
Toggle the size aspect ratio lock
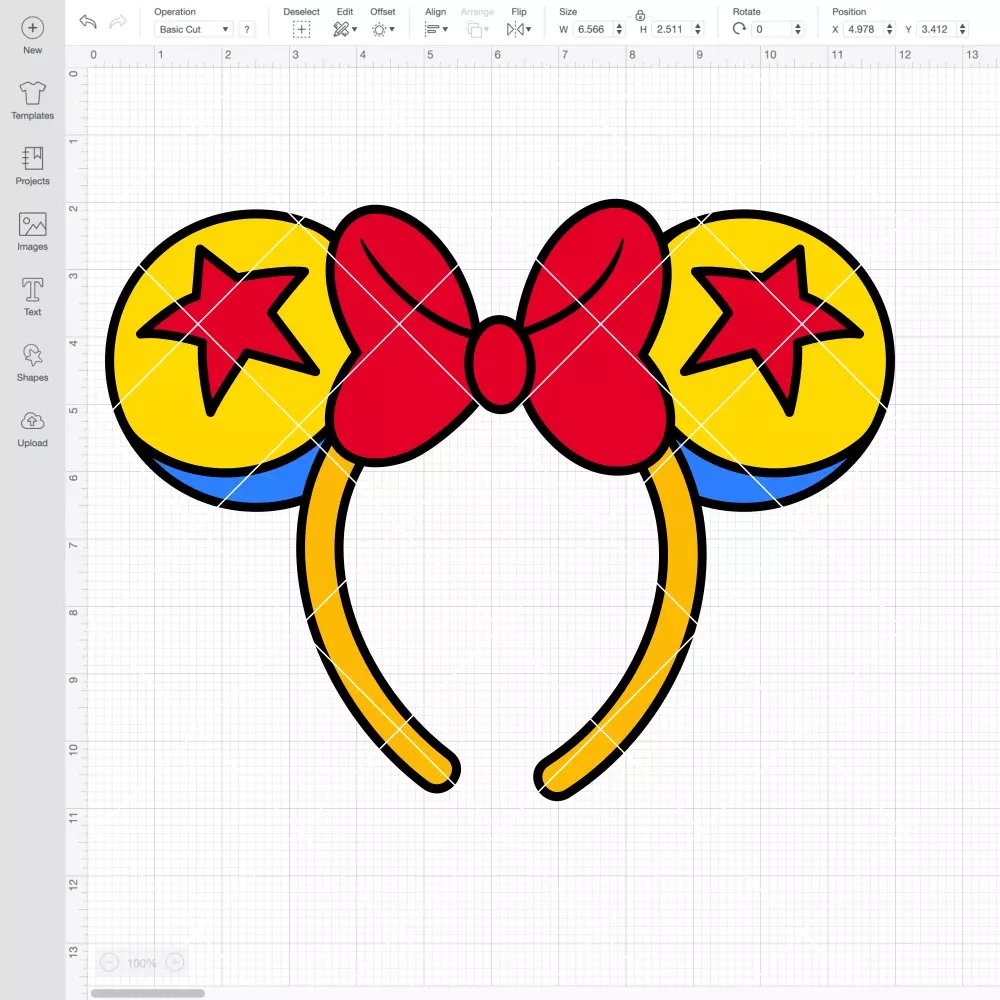(x=640, y=15)
